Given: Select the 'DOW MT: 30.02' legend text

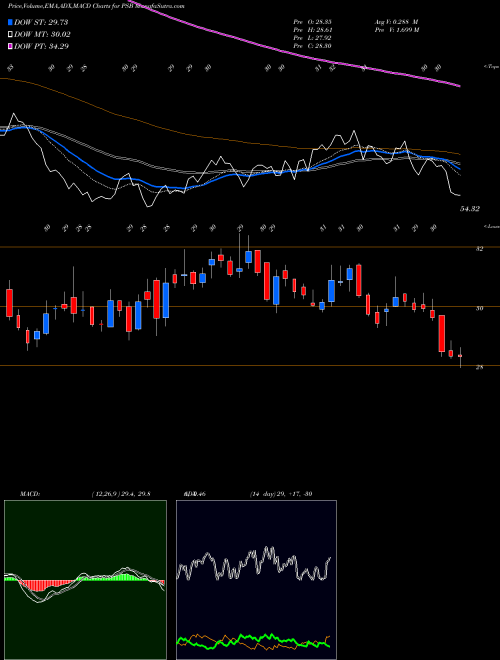Looking at the screenshot, I should [x=42, y=35].
